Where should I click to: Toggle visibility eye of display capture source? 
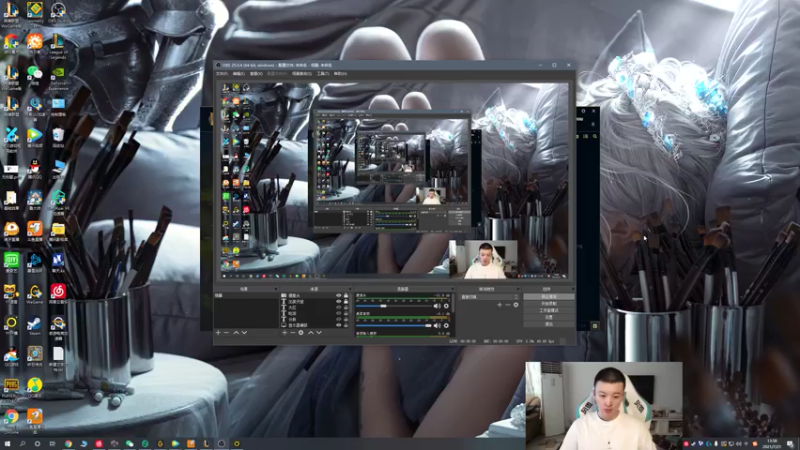pyautogui.click(x=338, y=325)
